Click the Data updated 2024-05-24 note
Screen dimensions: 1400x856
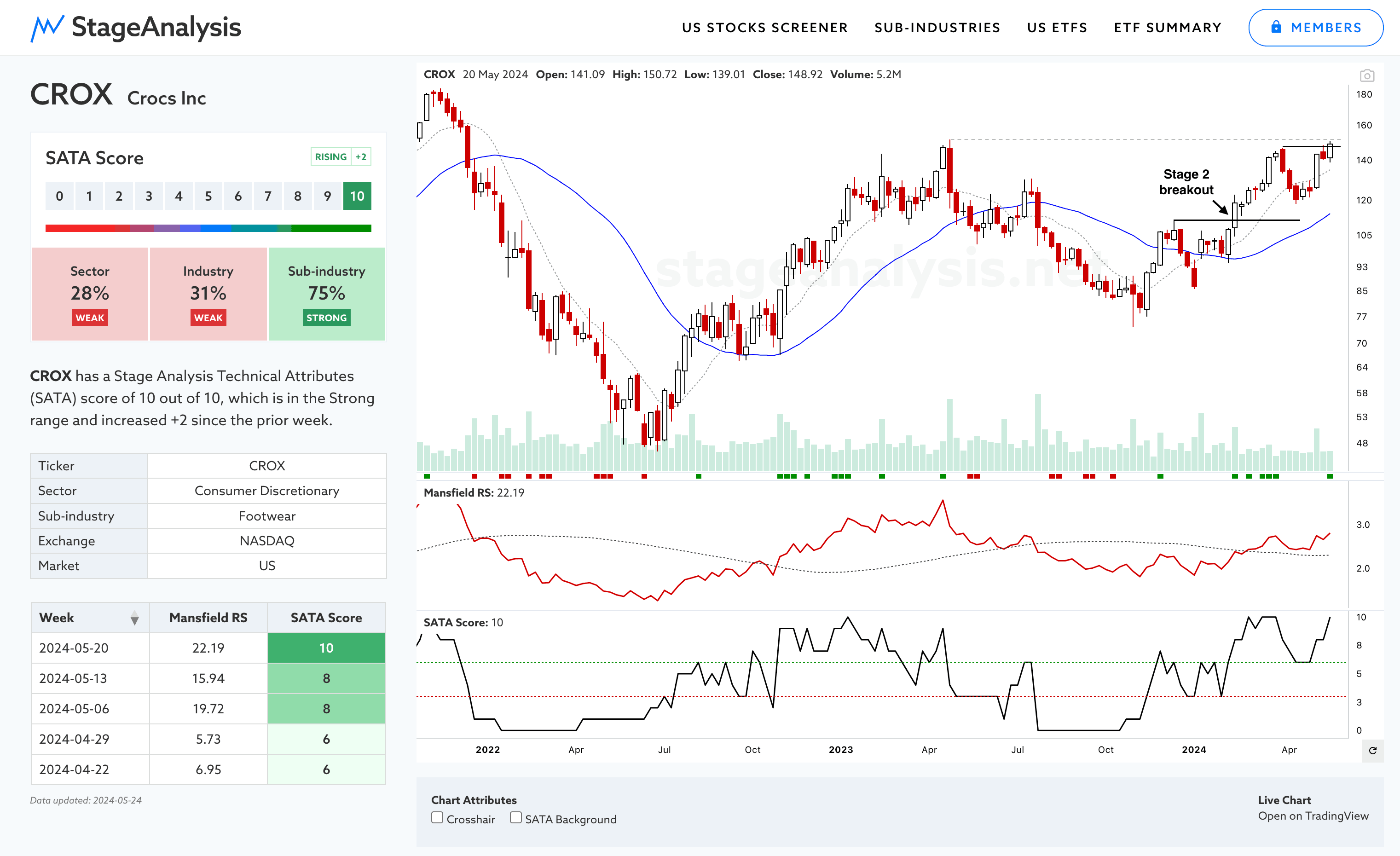[x=86, y=800]
